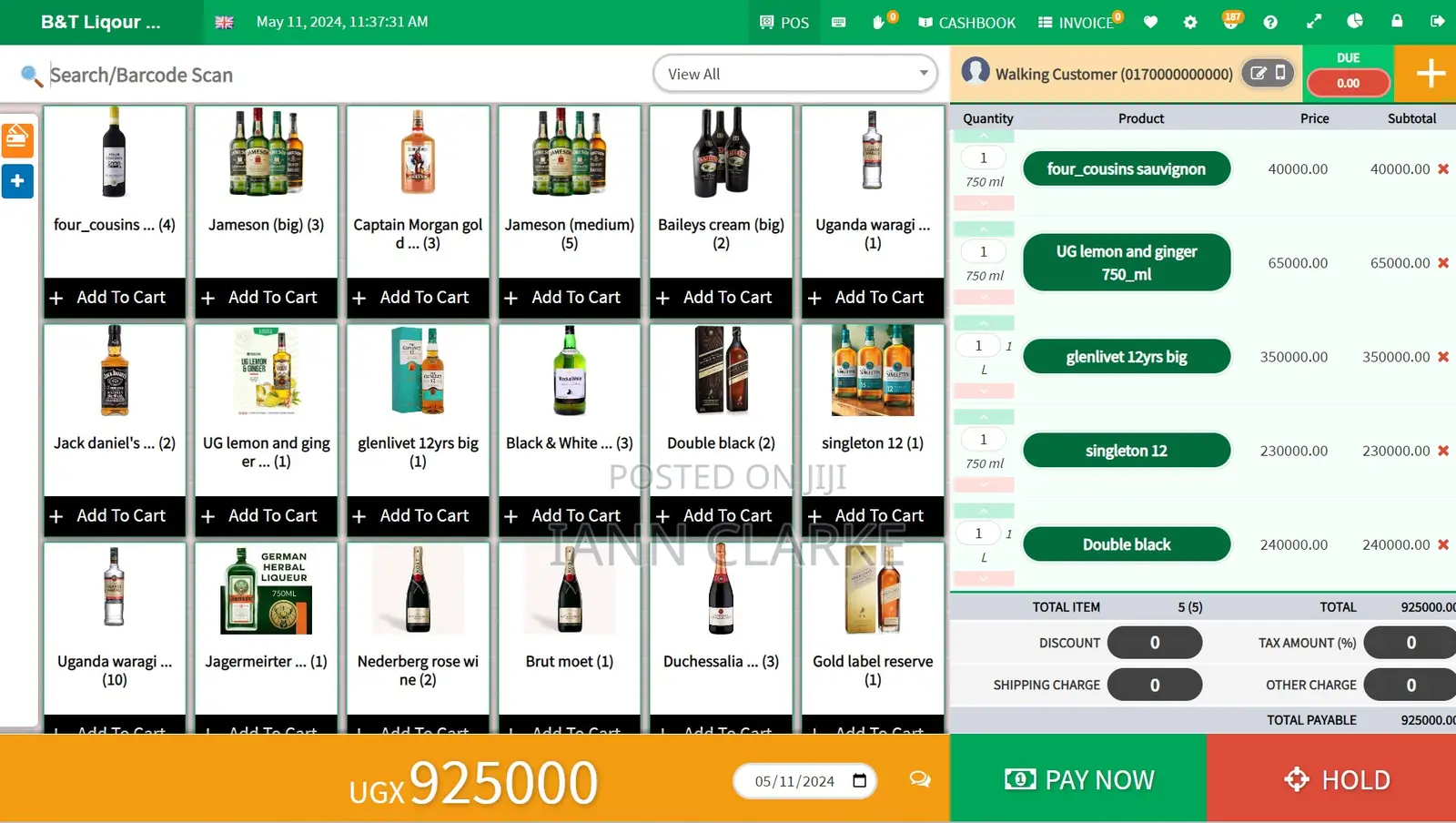Click the HOLD order button

click(1331, 779)
